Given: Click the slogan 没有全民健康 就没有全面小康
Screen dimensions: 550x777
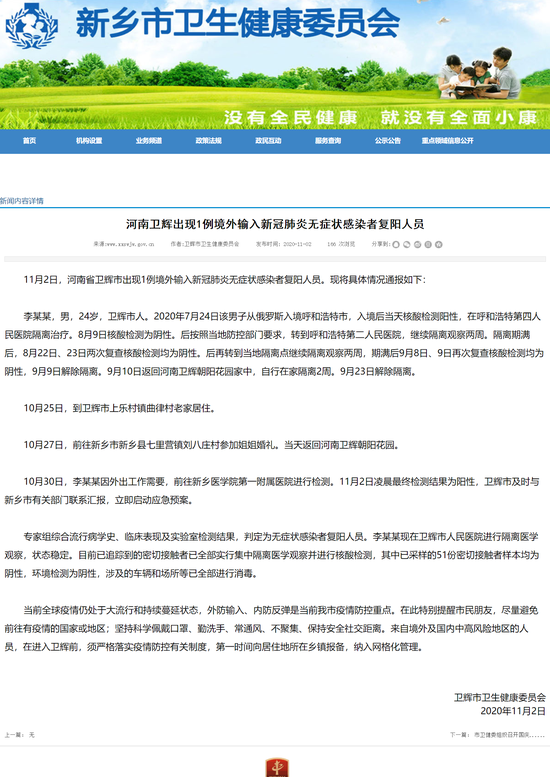Looking at the screenshot, I should [x=381, y=117].
